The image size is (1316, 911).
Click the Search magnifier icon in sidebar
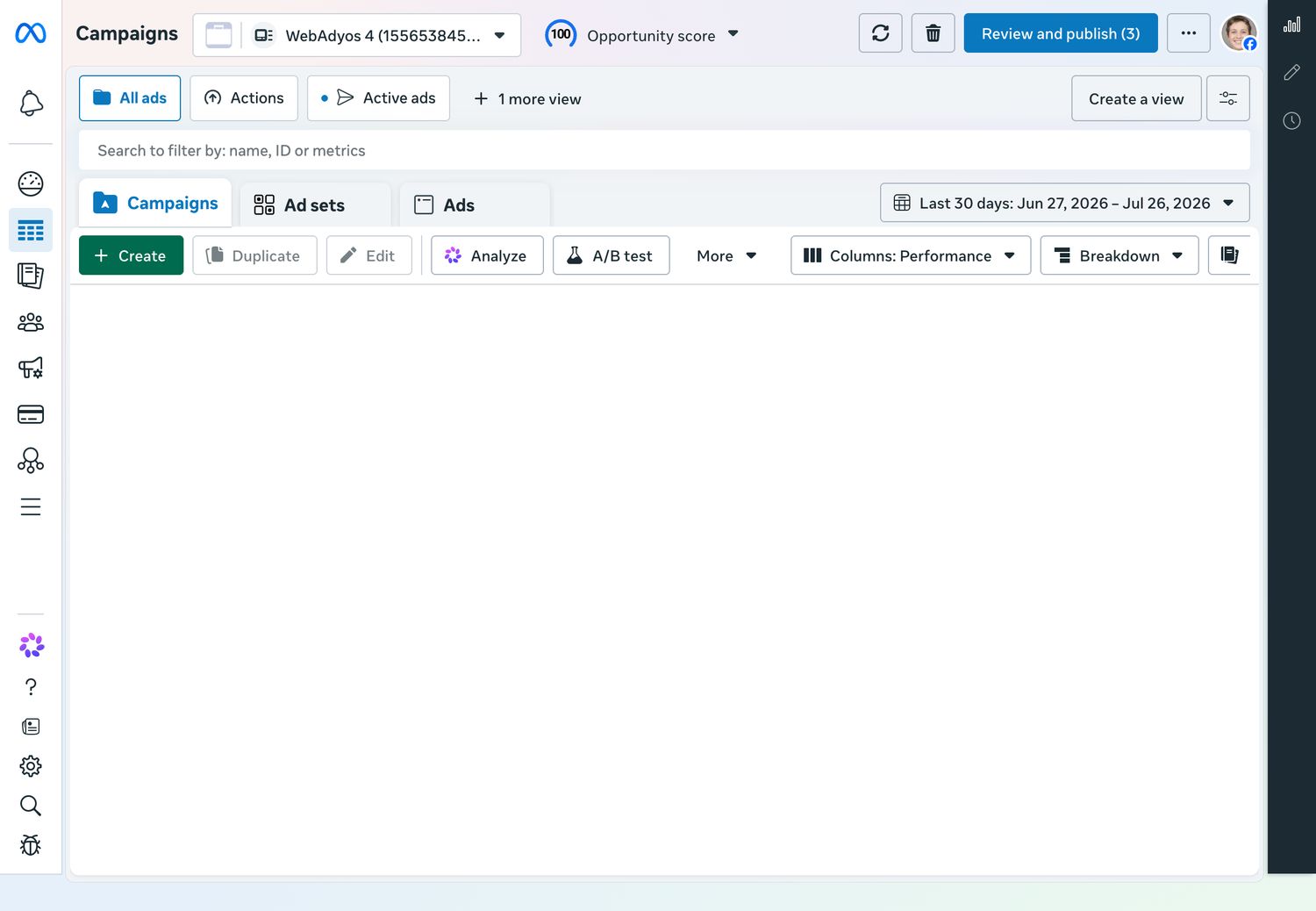tap(31, 806)
